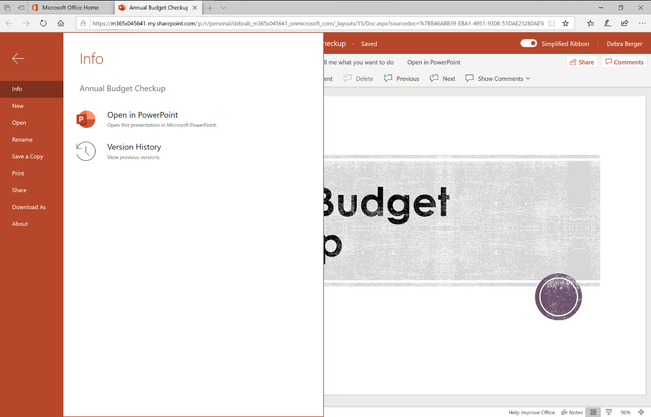Open Download As options
Screen dimensions: 651x417
pos(32,207)
